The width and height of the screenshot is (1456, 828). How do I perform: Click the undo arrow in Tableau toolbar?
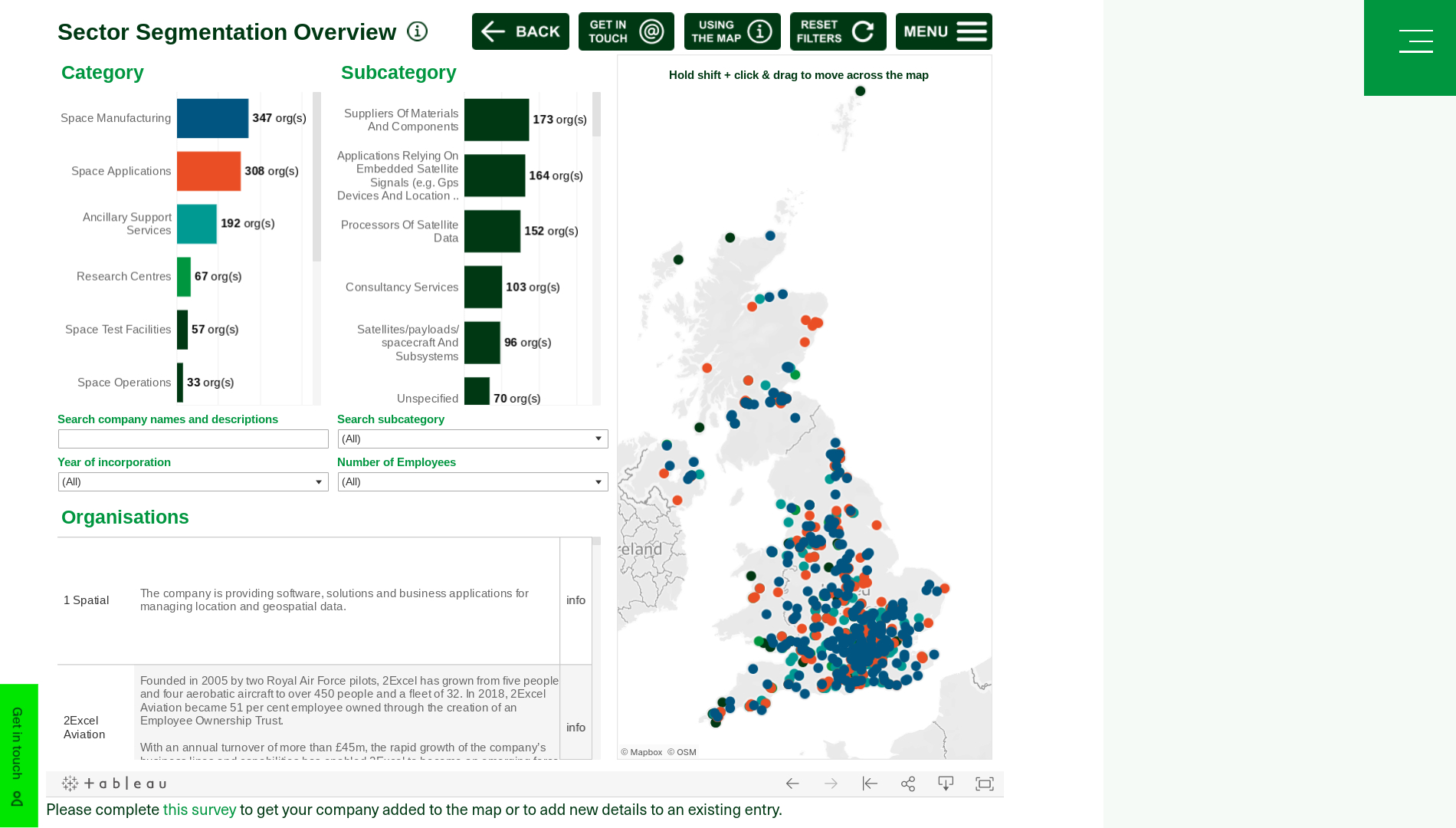coord(792,784)
